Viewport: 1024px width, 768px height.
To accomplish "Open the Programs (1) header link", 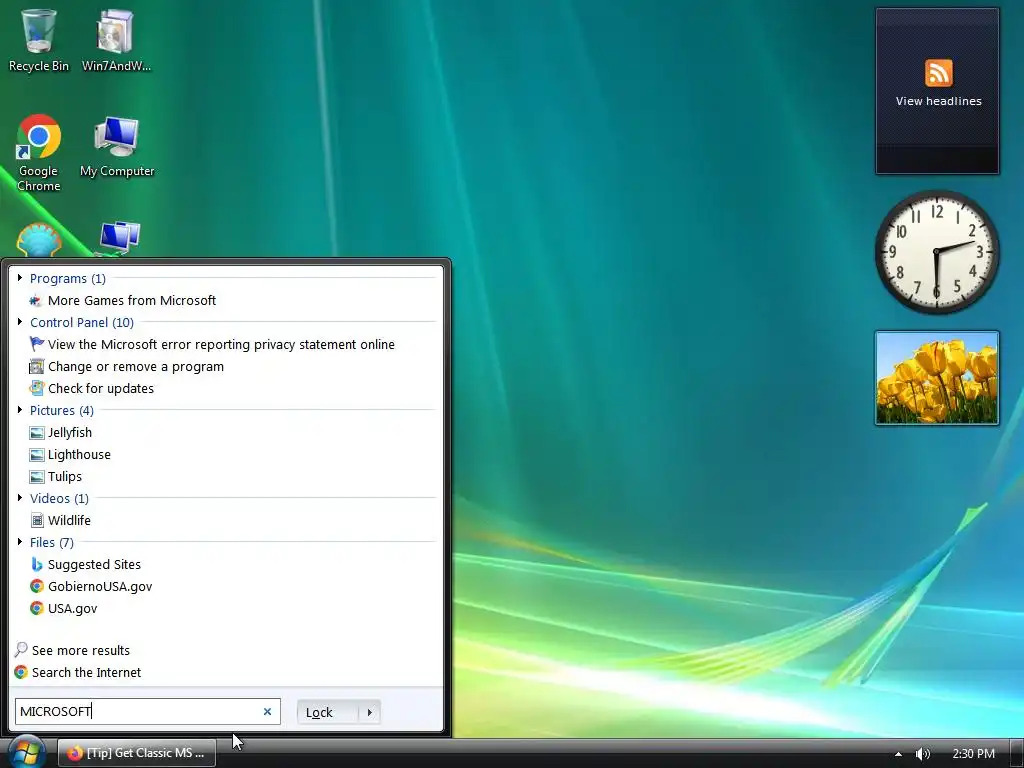I will (x=68, y=278).
